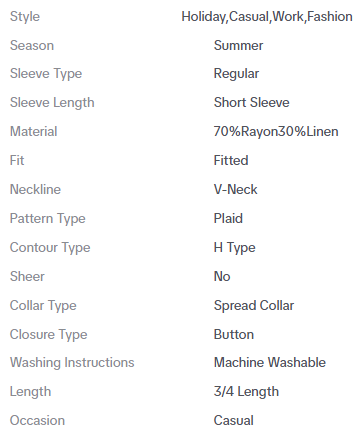This screenshot has width=362, height=438.
Task: Click the Style attribute label
Action: point(25,16)
